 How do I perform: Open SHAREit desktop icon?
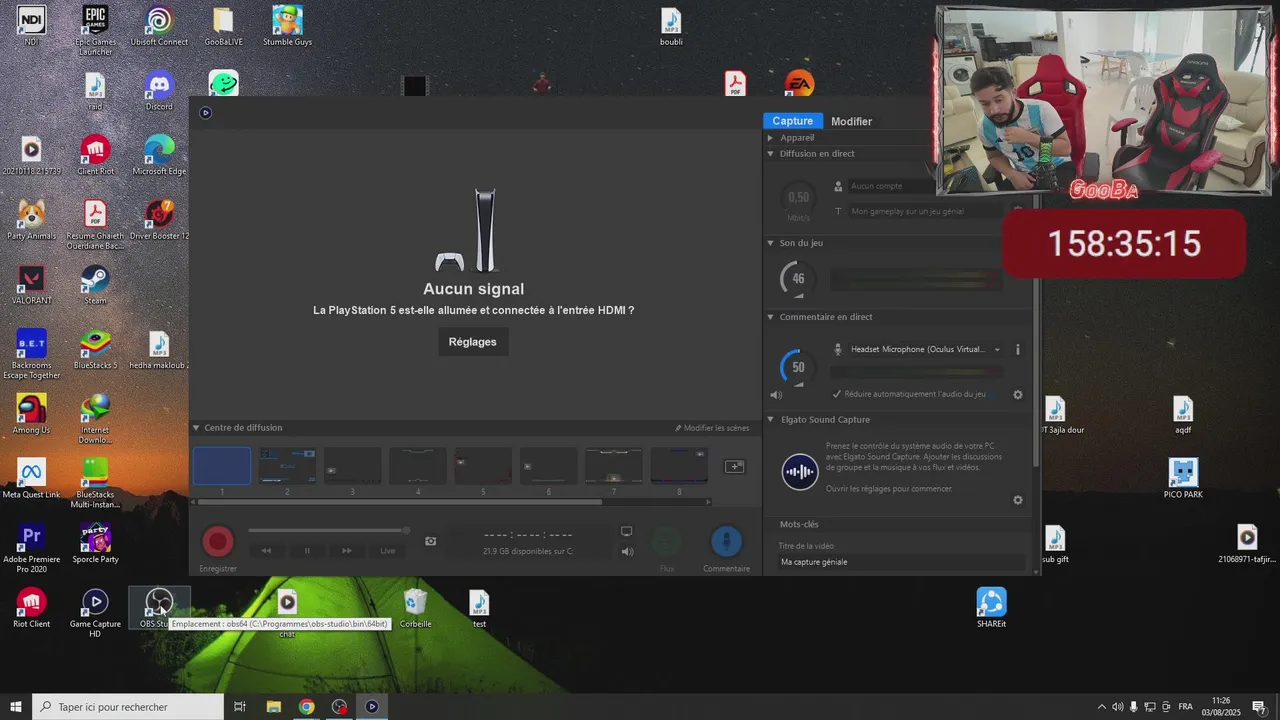pyautogui.click(x=991, y=608)
